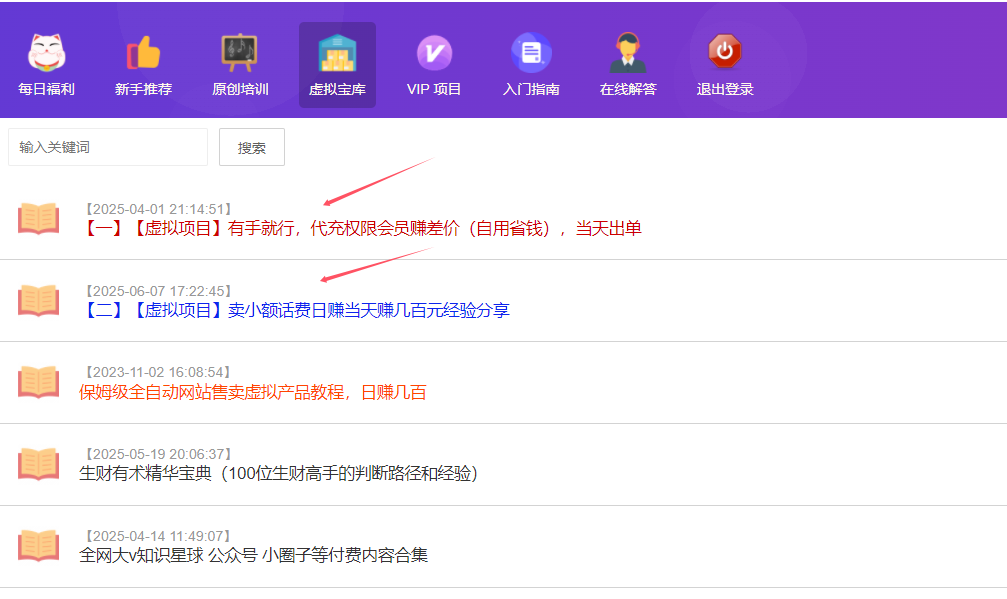Click book icon beside 全网大v知识星球 article
The height and width of the screenshot is (599, 1007).
(39, 546)
